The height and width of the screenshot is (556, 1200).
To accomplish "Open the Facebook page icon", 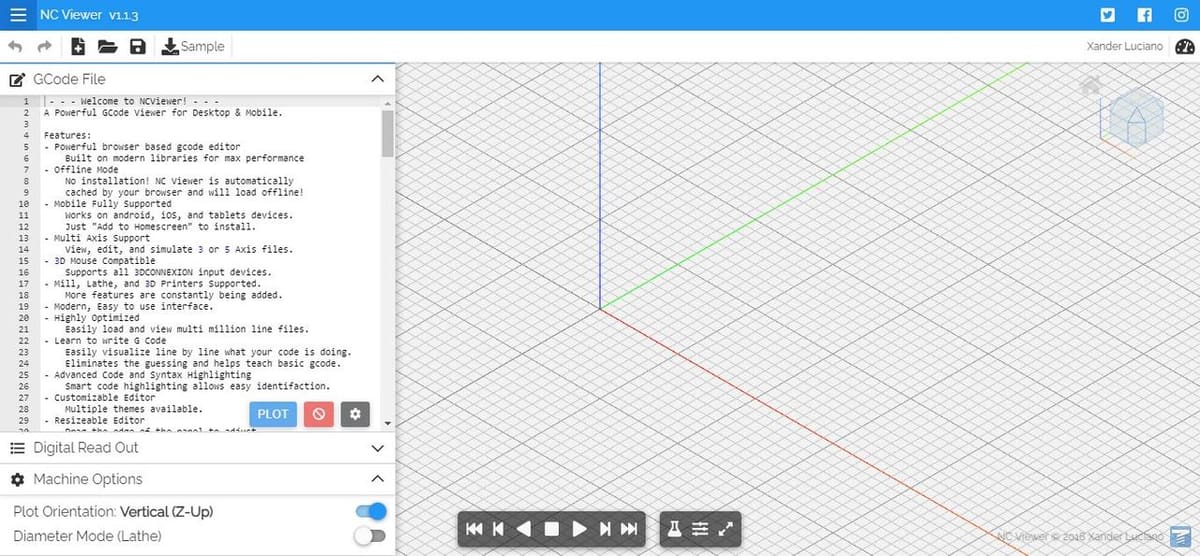I will tap(1145, 15).
